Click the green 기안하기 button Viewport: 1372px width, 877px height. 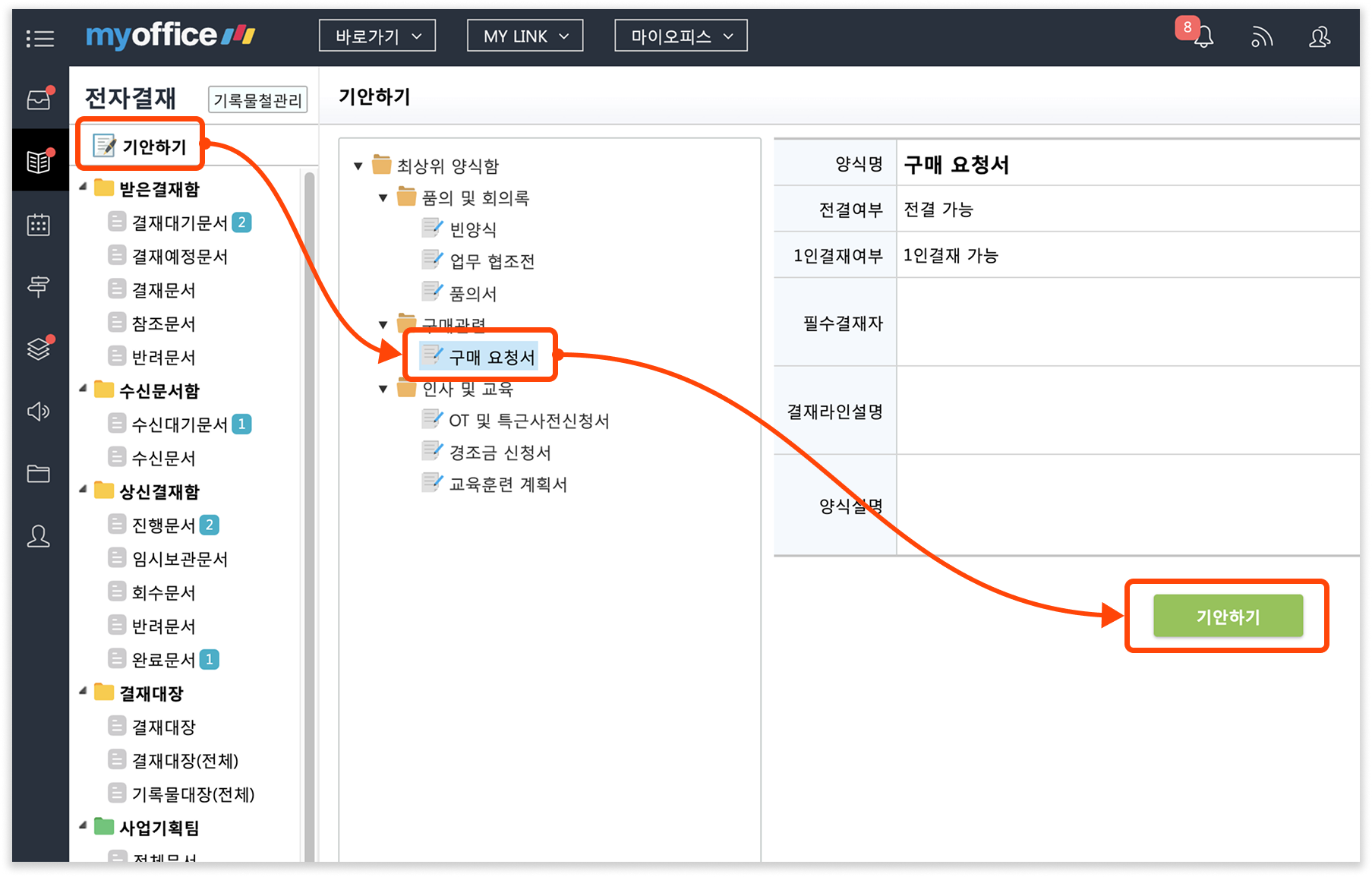click(1228, 616)
